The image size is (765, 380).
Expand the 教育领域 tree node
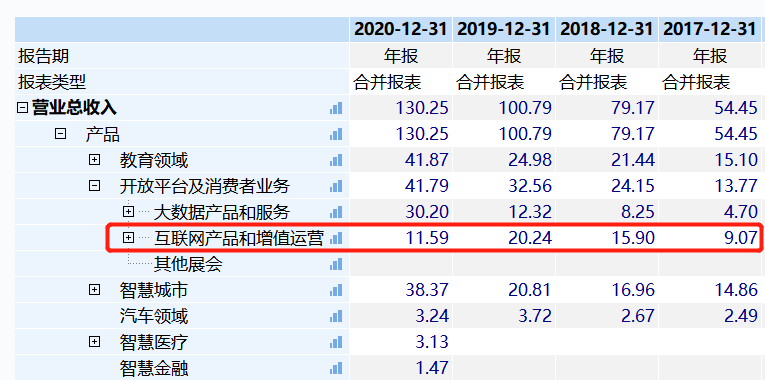(94, 160)
